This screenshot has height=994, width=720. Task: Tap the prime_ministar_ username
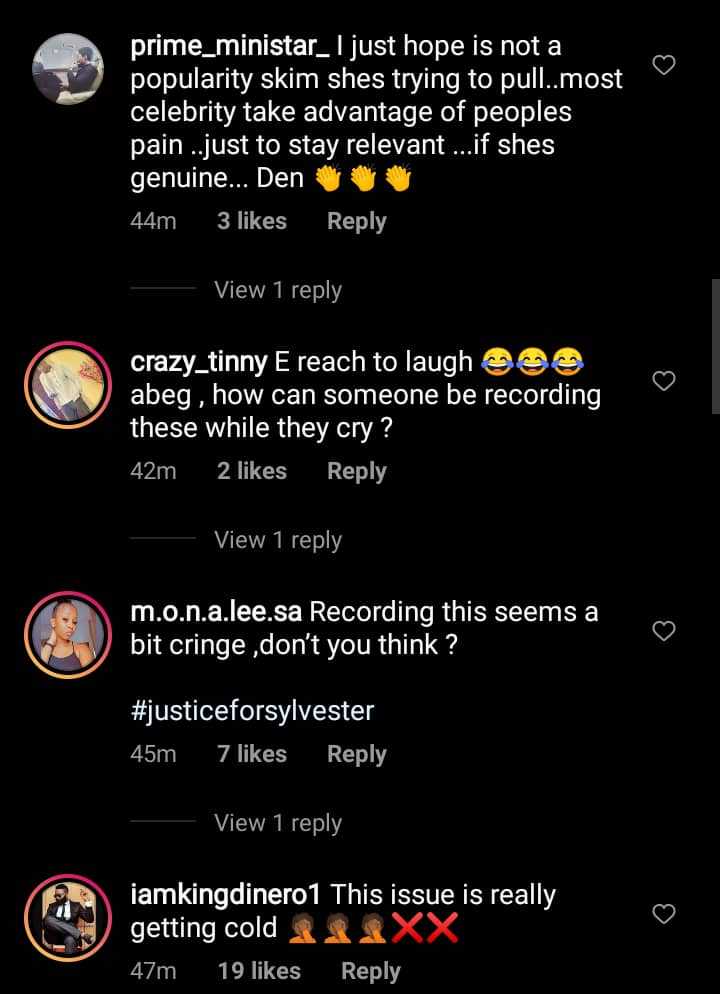point(215,46)
